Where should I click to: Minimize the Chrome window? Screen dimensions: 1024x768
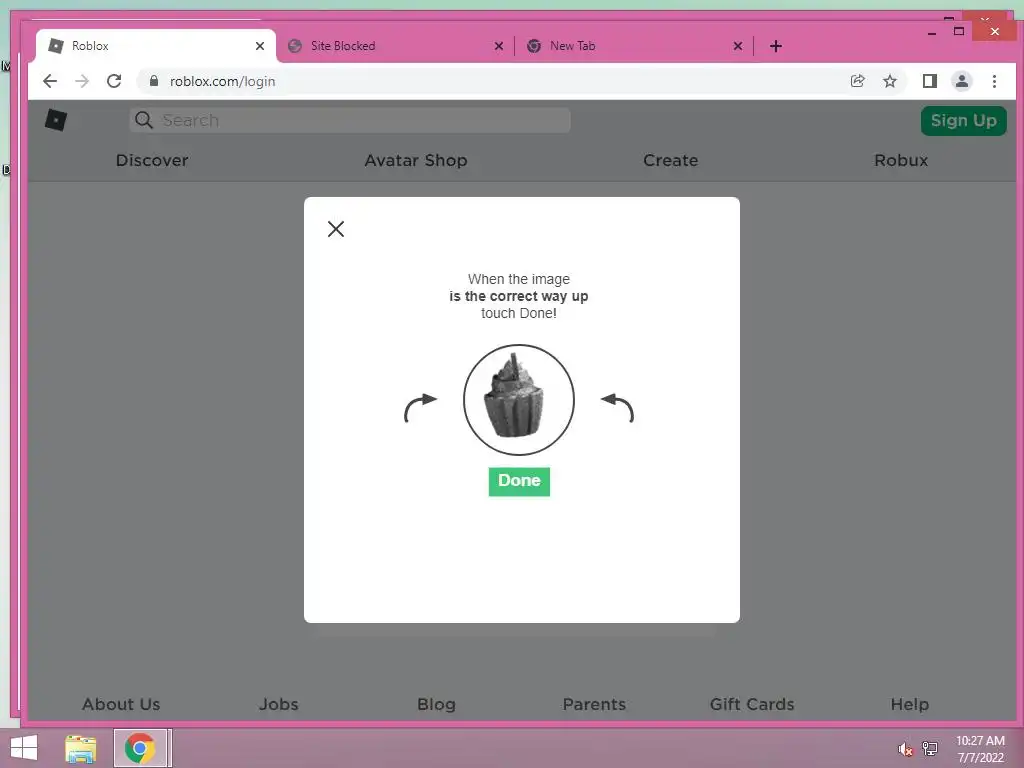932,32
